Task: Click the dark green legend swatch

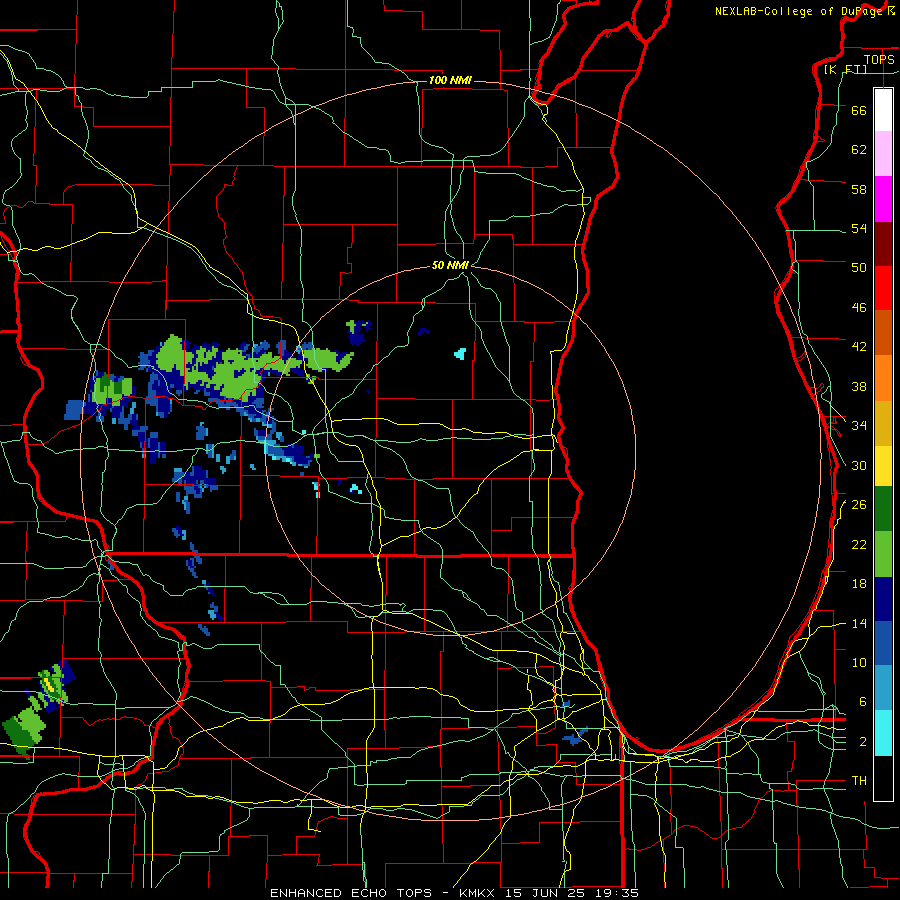Action: (883, 509)
